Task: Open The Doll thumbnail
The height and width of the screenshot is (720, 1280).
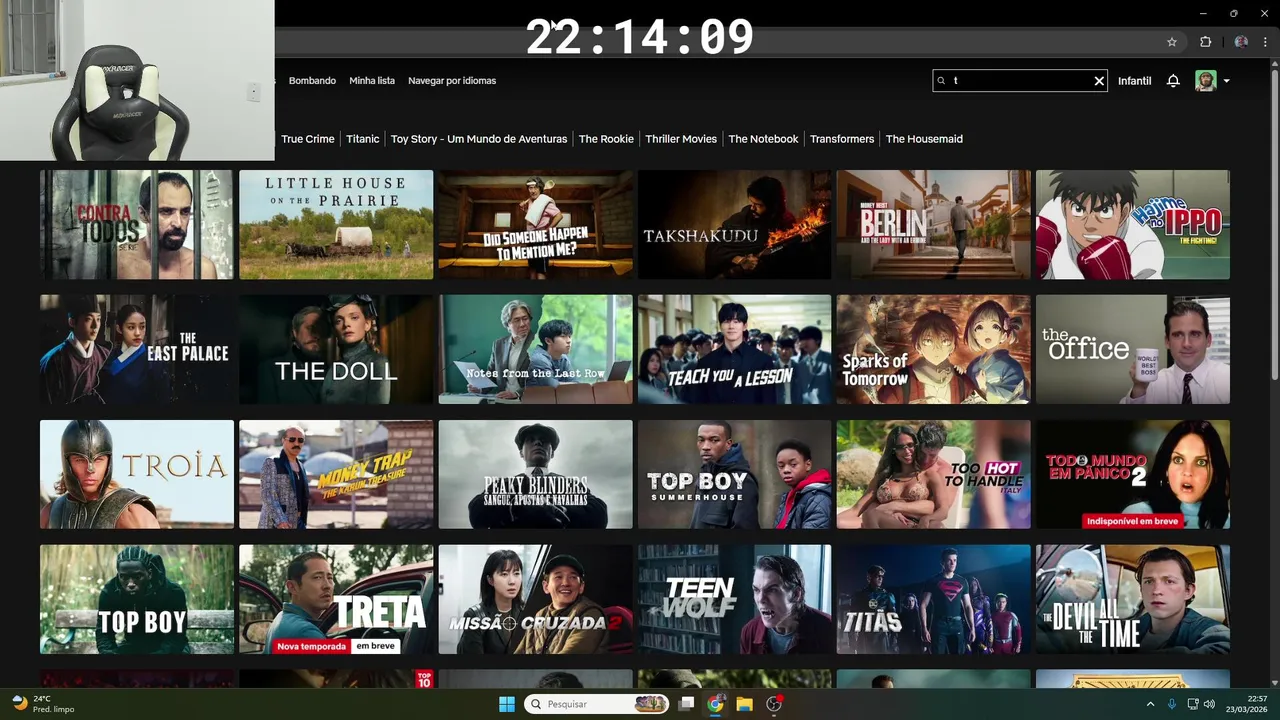Action: tap(336, 349)
